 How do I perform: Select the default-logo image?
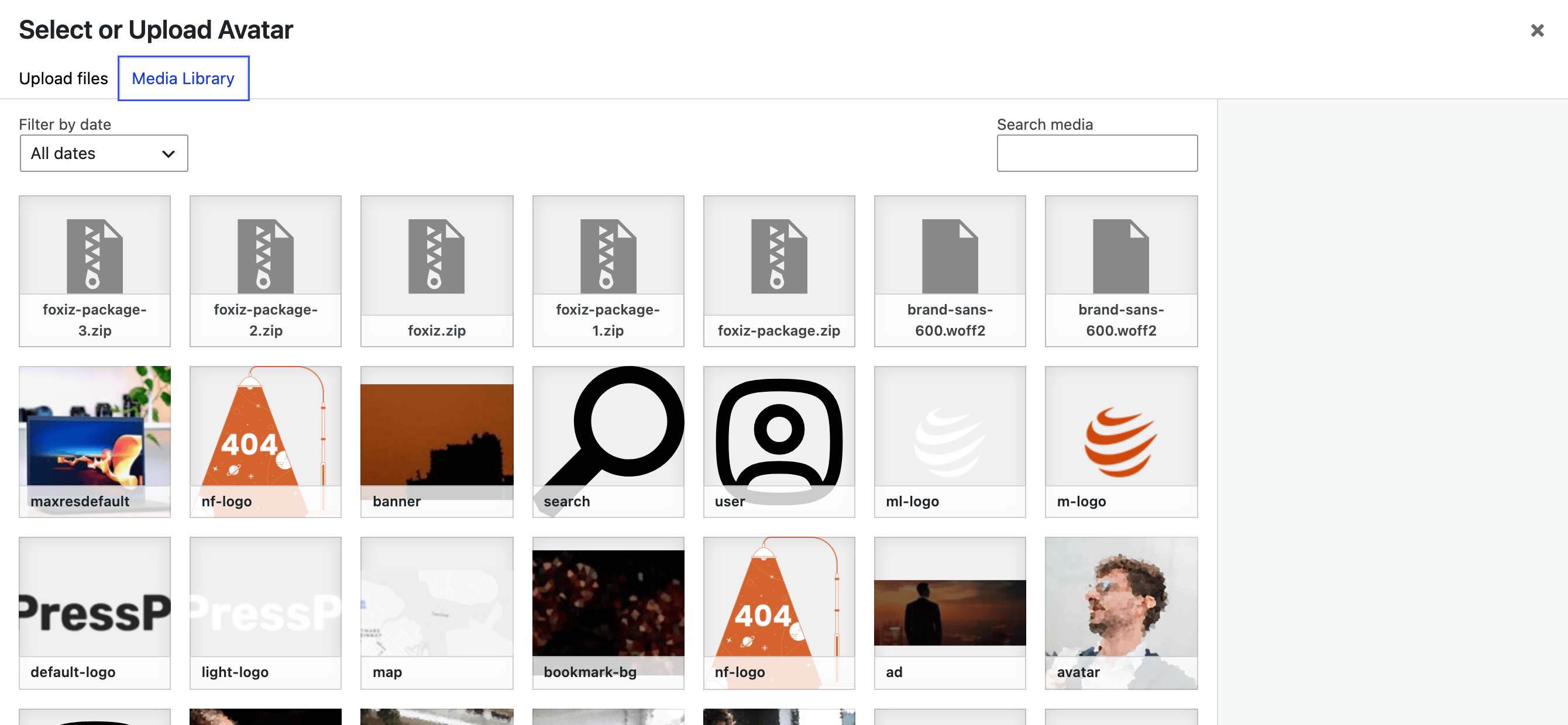click(x=94, y=613)
